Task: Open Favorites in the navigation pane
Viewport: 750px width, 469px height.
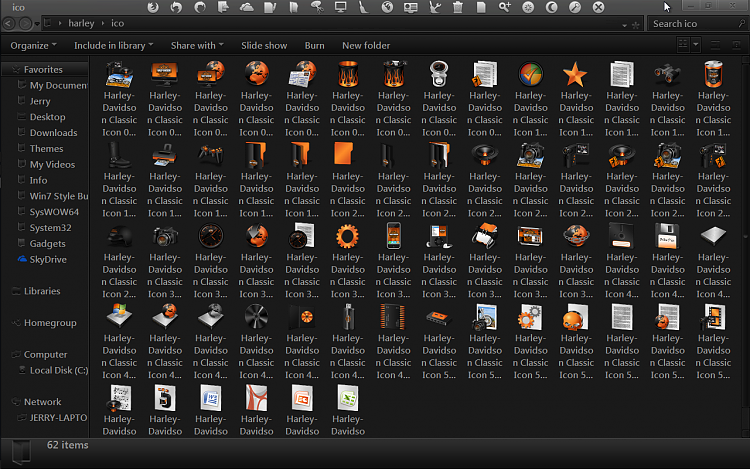Action: tap(43, 69)
